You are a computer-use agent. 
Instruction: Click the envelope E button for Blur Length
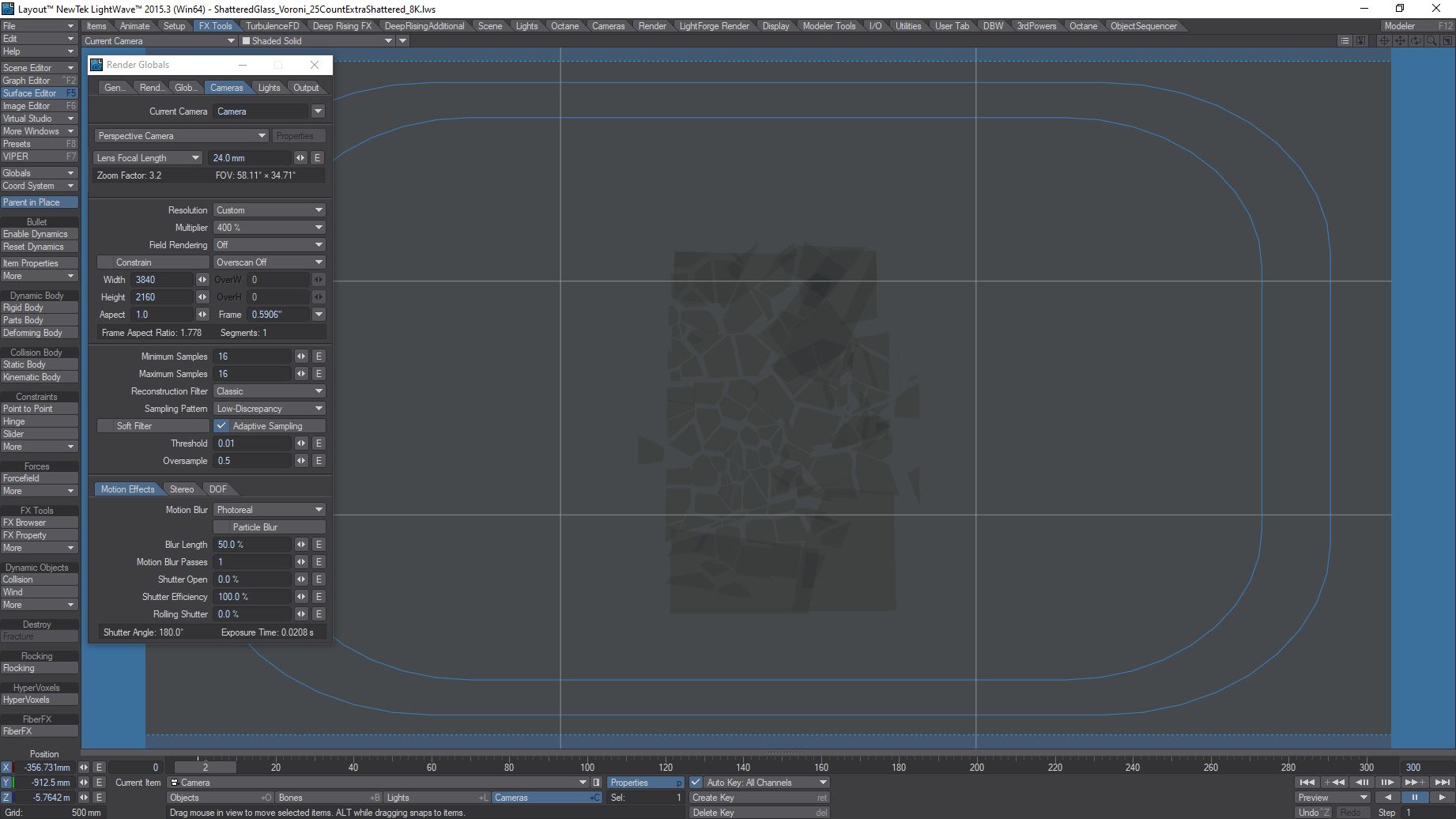(319, 545)
